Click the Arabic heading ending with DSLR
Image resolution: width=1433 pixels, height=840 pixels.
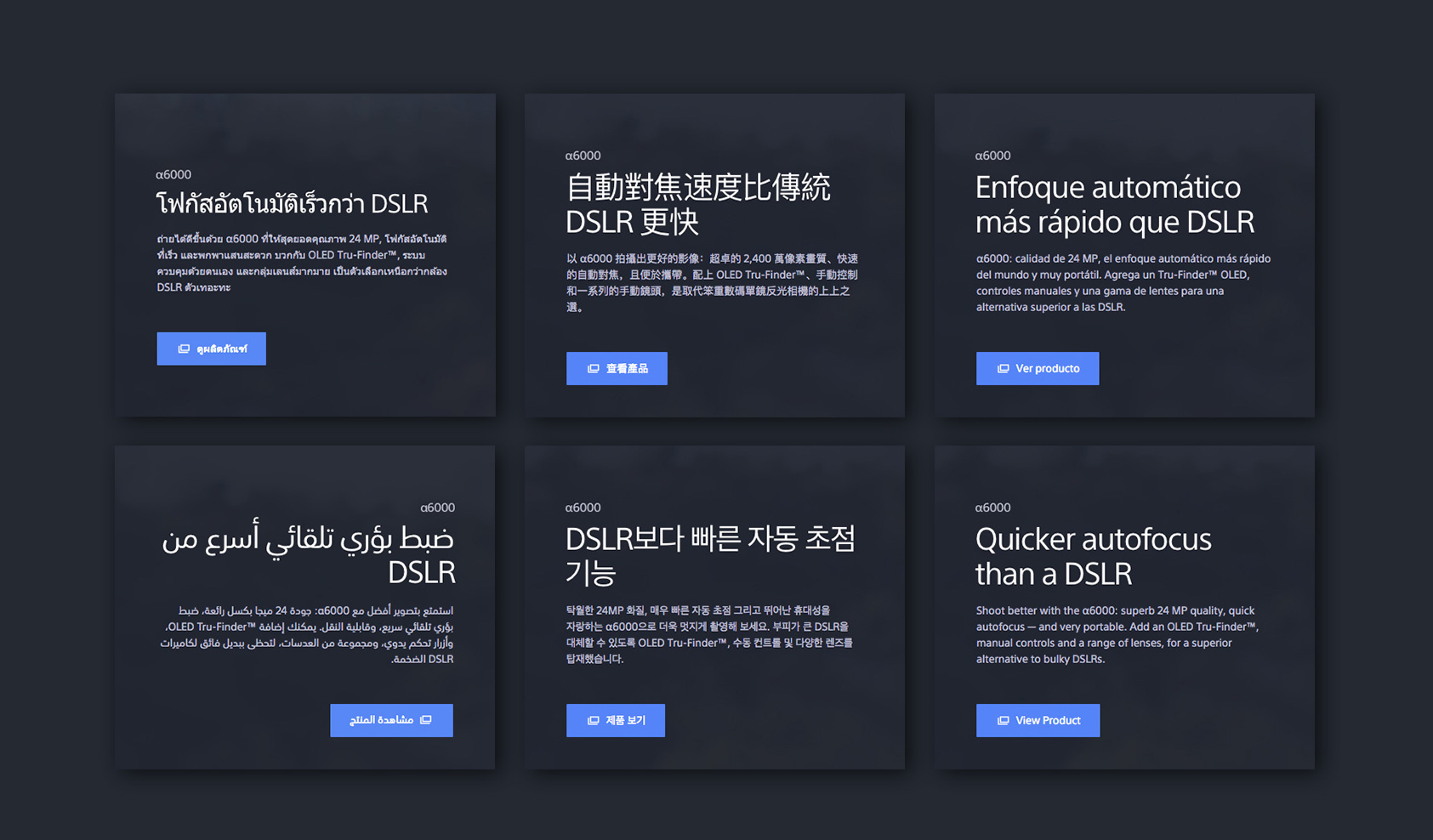tap(309, 554)
